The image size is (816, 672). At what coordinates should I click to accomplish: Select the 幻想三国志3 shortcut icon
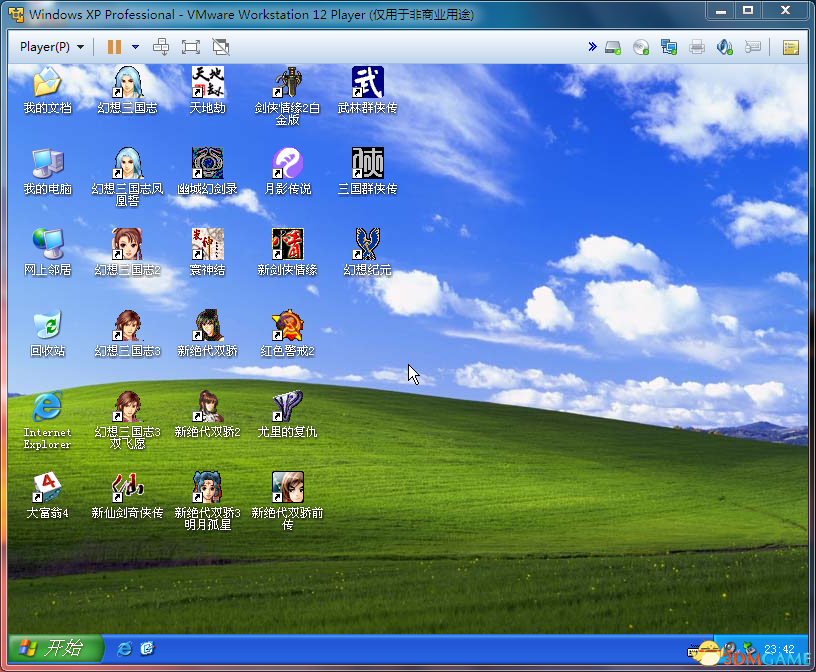point(128,333)
